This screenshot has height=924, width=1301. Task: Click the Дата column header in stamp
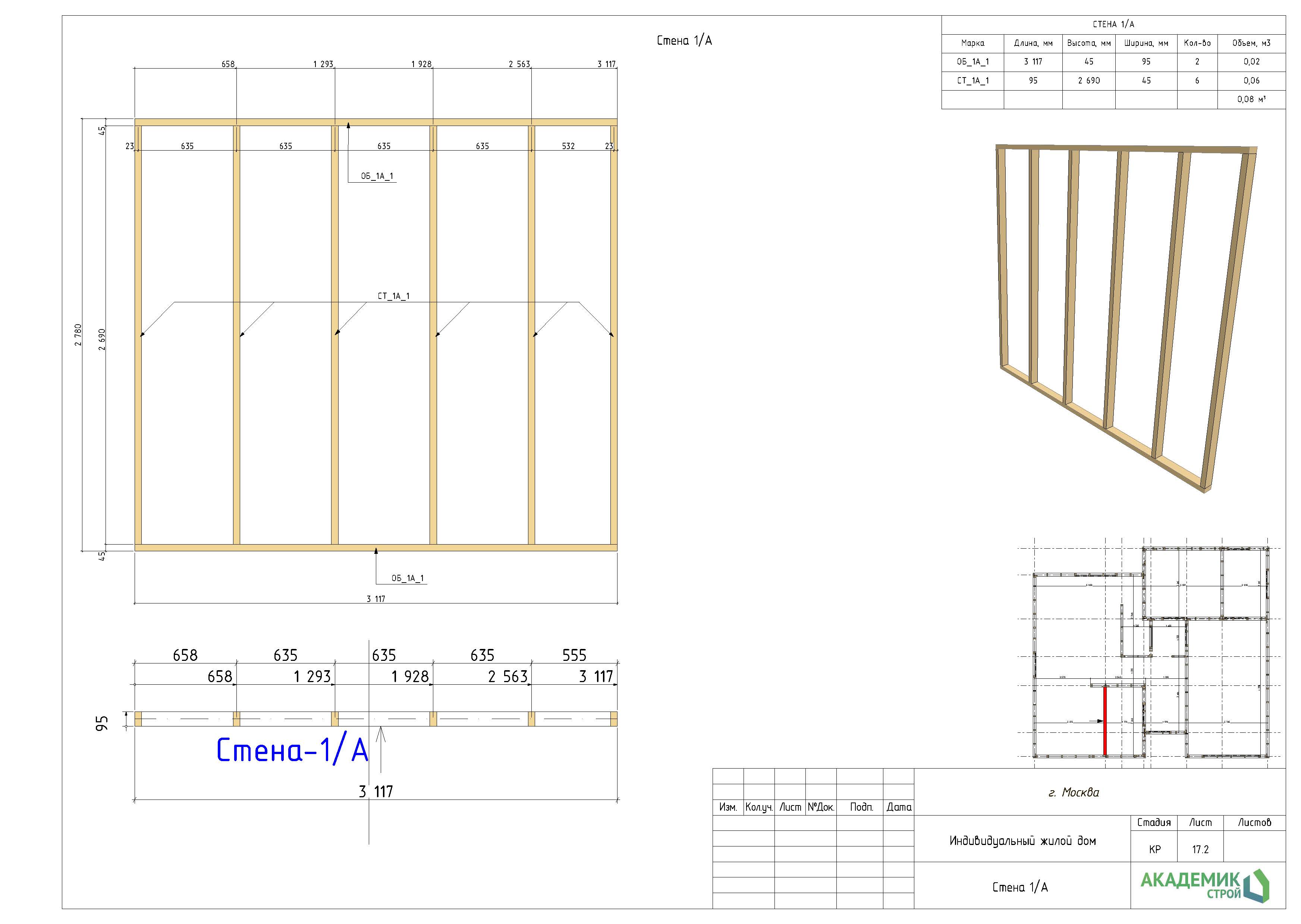[899, 807]
